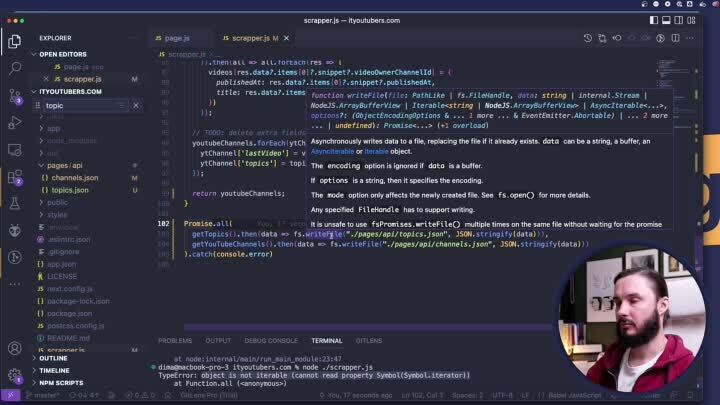
Task: Click the master branch in status bar
Action: click(43, 395)
